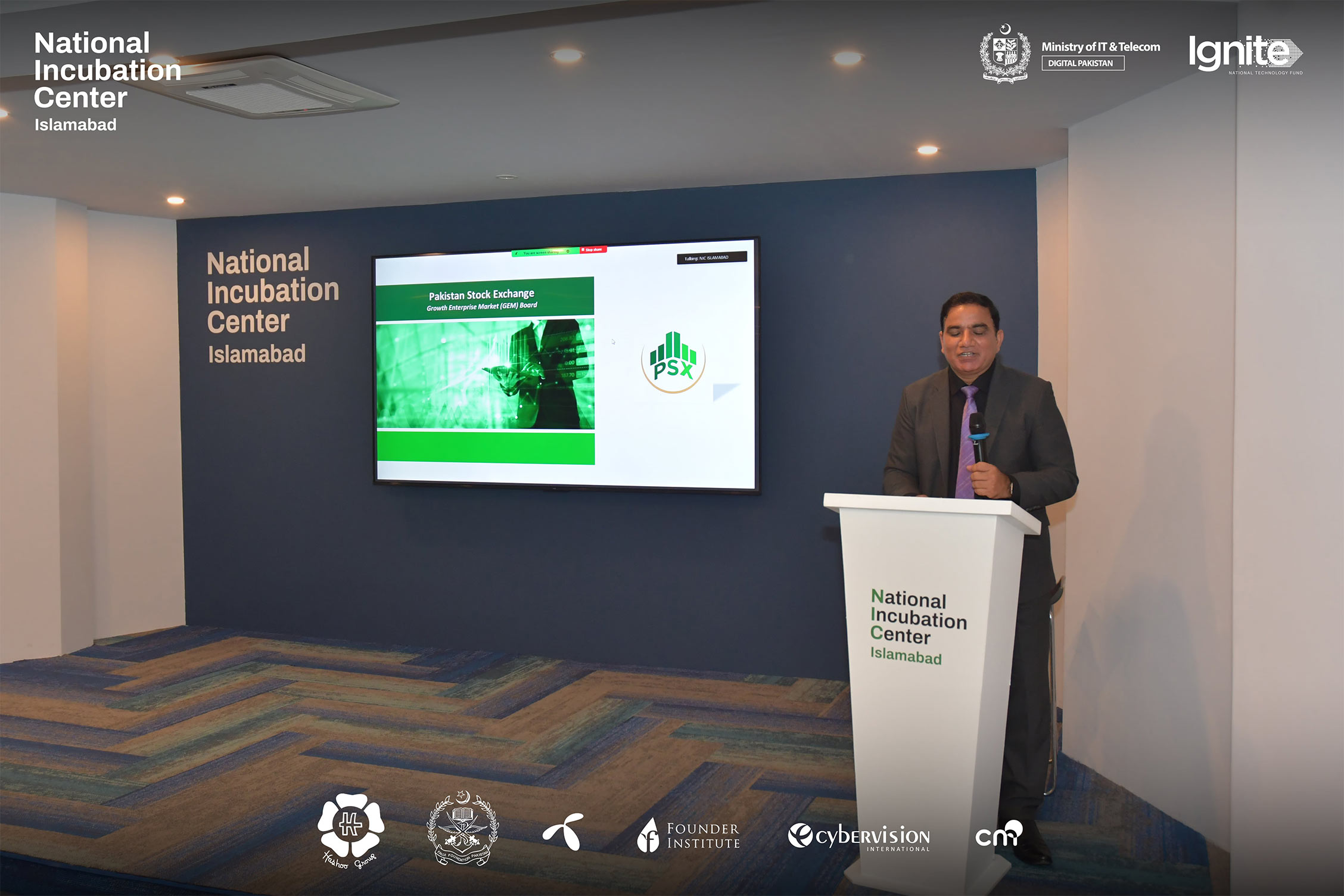Viewport: 1344px width, 896px height.
Task: Click the DIGITAL PAKISTAN boxed label
Action: pyautogui.click(x=1082, y=63)
